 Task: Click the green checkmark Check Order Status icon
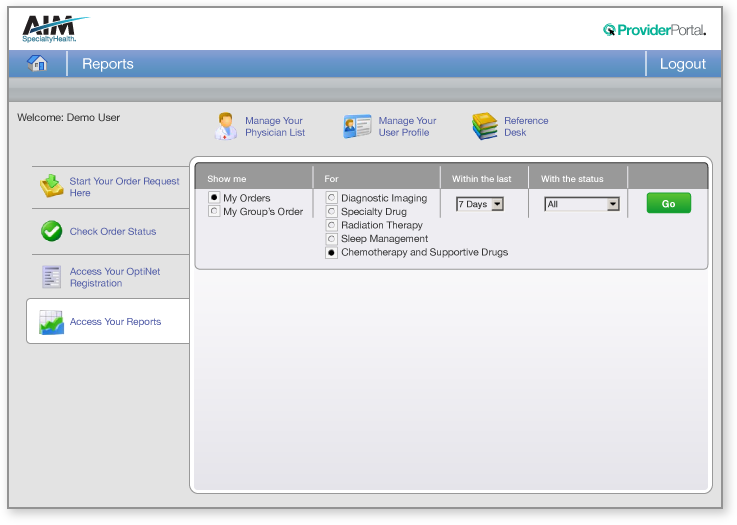pyautogui.click(x=52, y=231)
